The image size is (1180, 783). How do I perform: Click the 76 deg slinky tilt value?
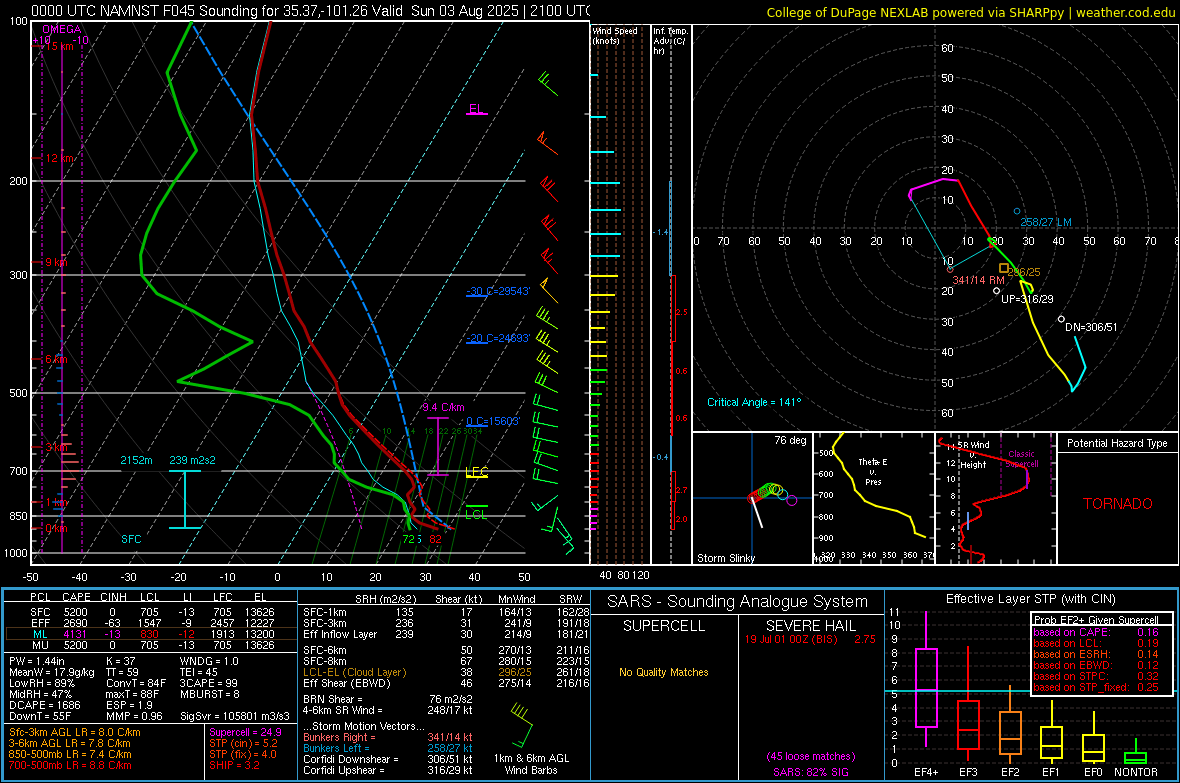[790, 440]
